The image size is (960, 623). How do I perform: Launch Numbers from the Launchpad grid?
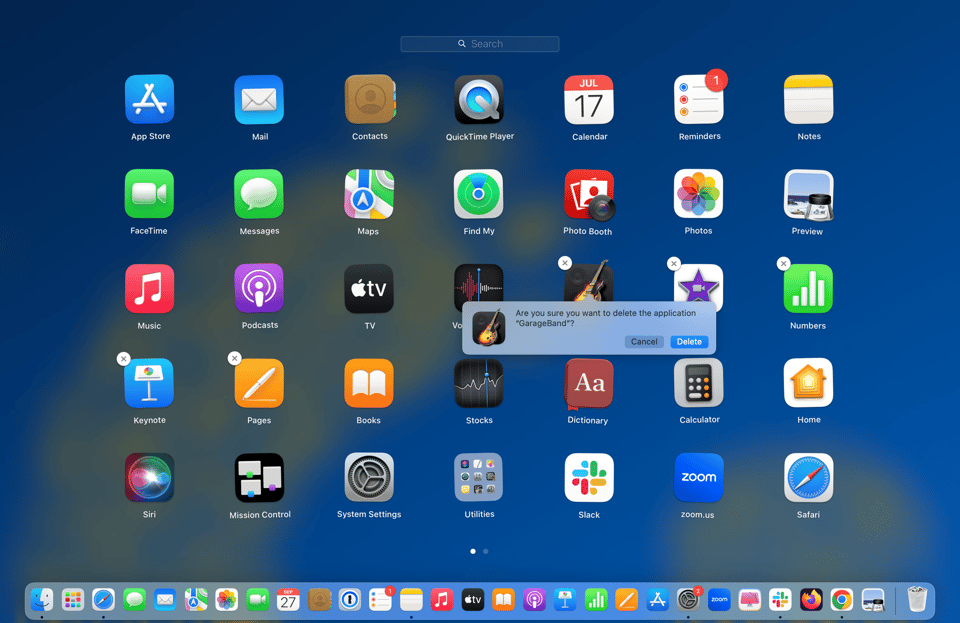[x=808, y=288]
